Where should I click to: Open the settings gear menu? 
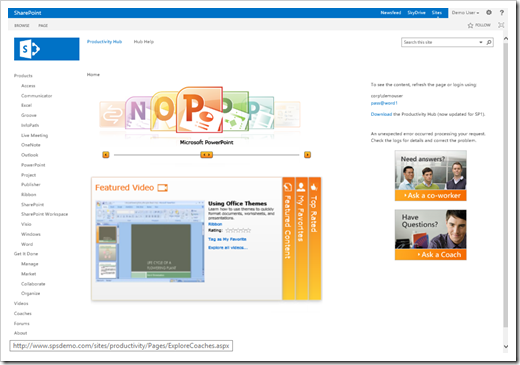pos(489,13)
